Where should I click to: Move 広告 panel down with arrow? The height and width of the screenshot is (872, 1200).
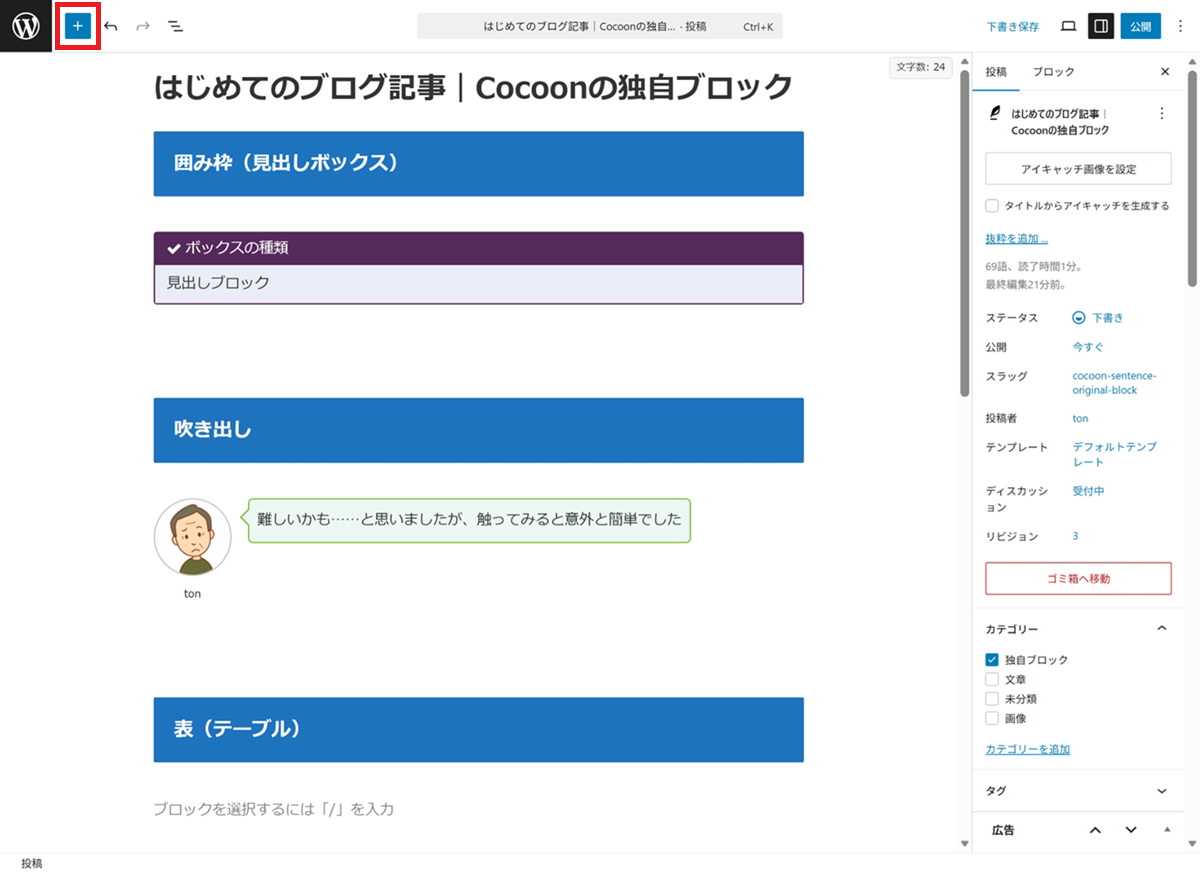(x=1131, y=830)
